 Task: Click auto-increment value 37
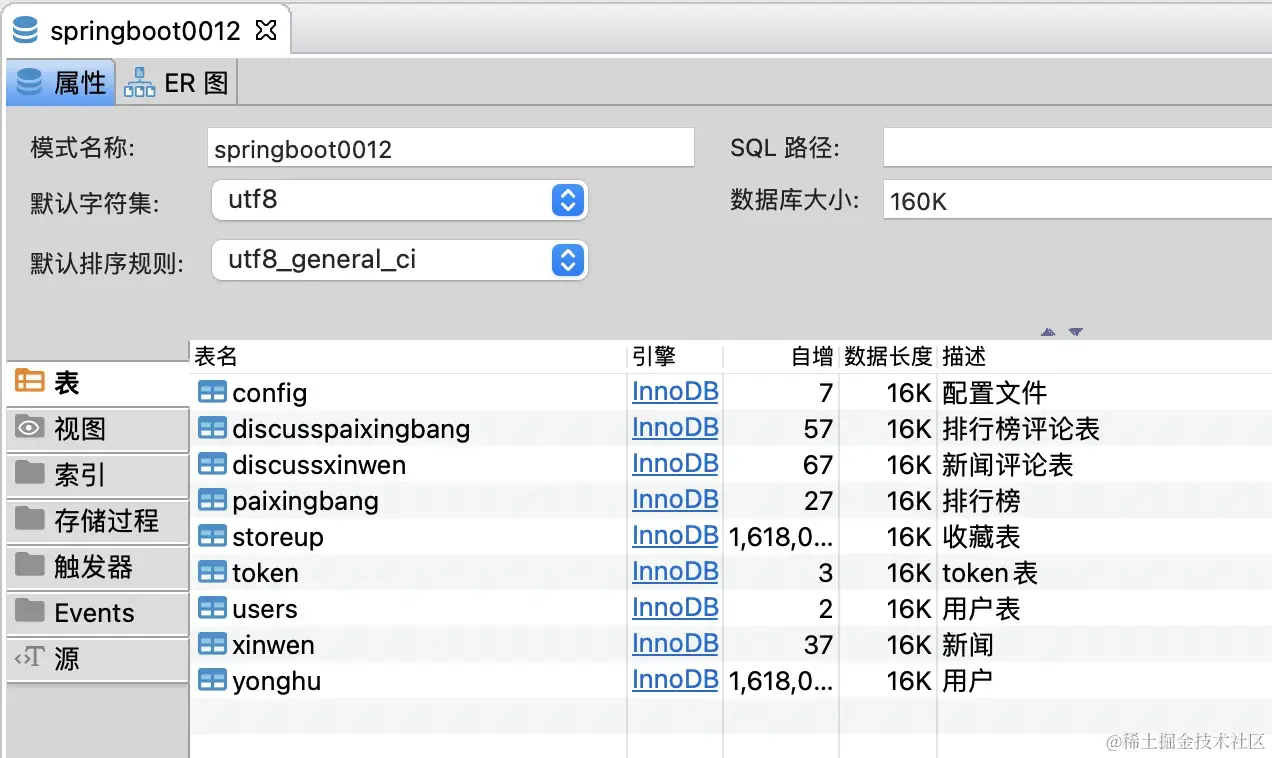(818, 645)
